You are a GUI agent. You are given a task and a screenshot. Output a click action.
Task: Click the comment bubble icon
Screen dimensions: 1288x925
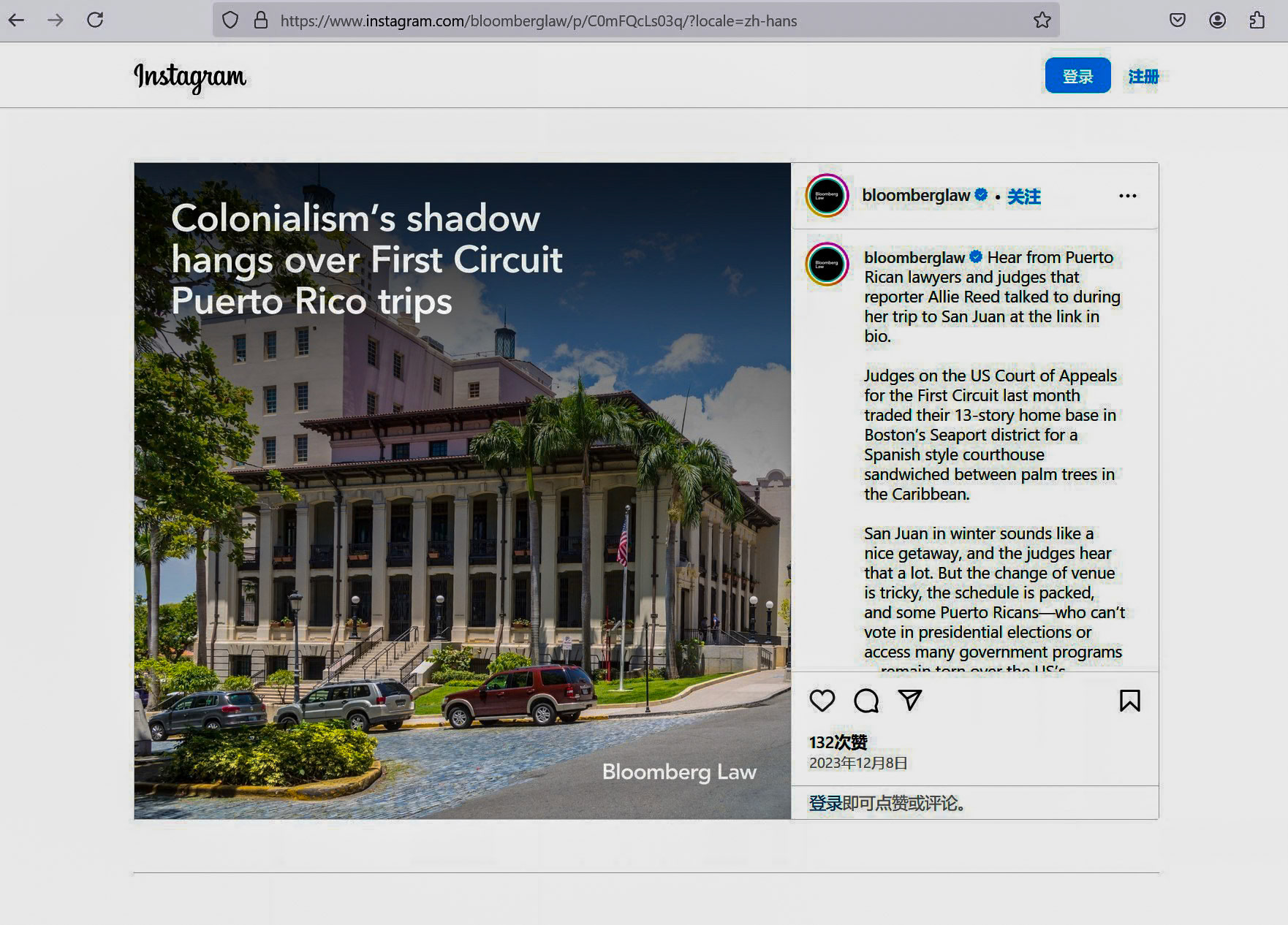866,701
